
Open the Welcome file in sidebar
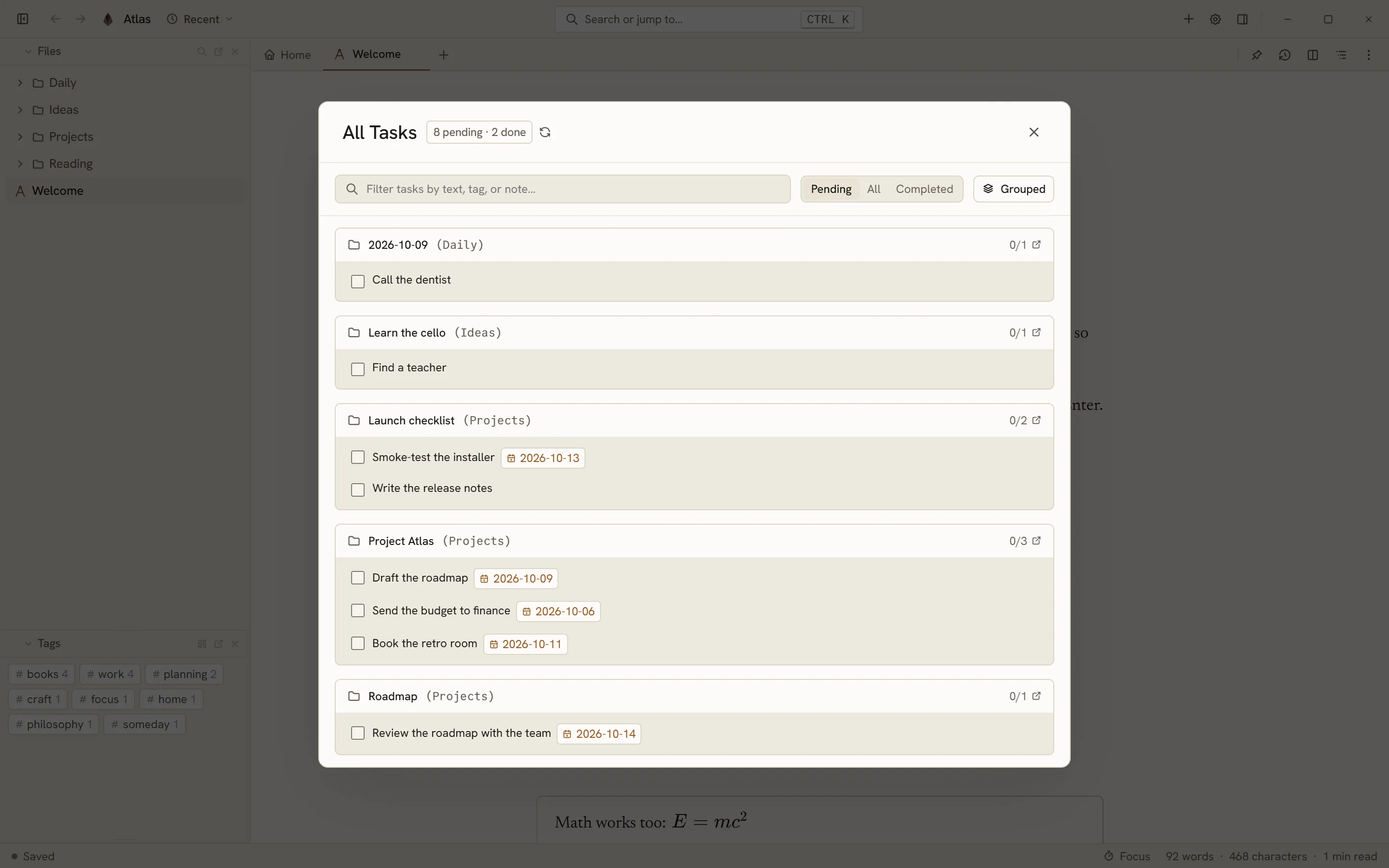[x=126, y=190]
